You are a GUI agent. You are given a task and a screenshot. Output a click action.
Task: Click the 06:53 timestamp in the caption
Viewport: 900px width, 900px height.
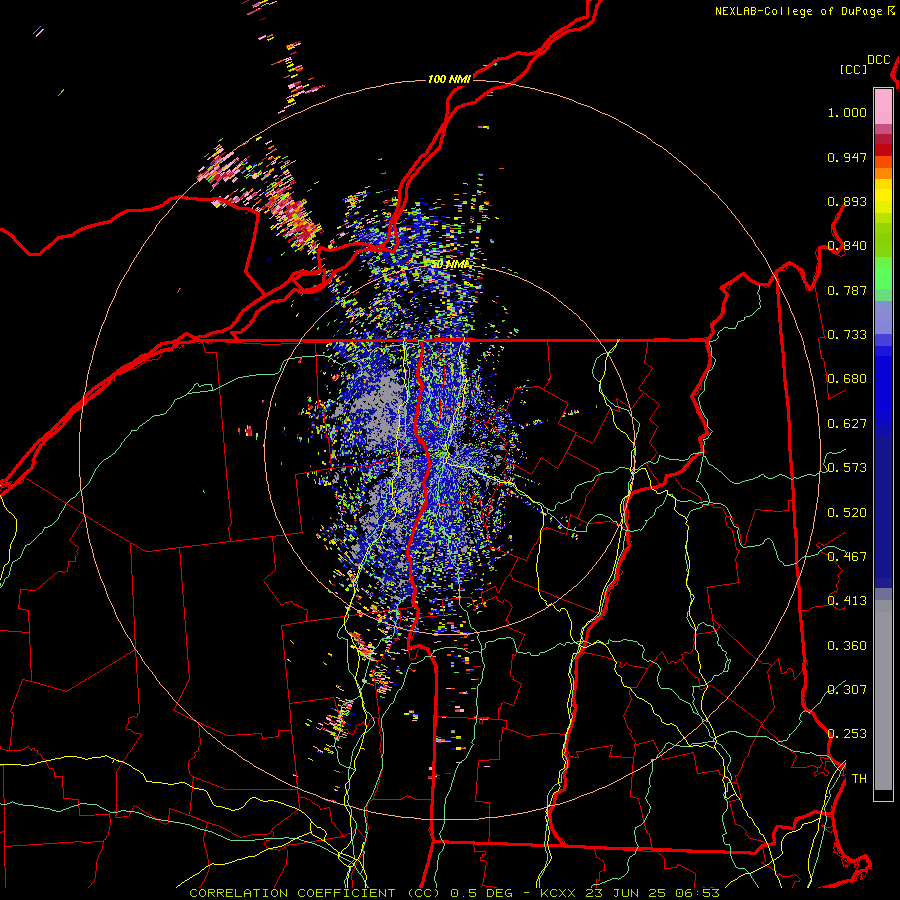(697, 893)
